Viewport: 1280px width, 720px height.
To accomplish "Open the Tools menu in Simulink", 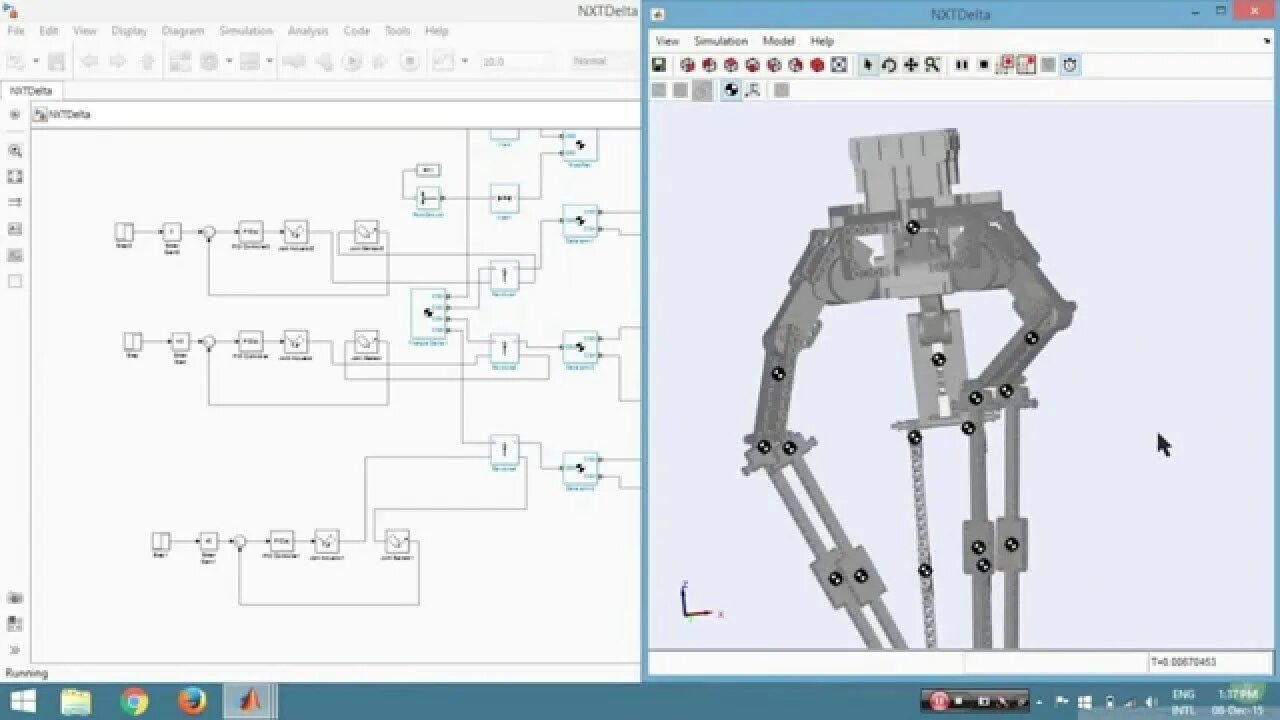I will [398, 31].
